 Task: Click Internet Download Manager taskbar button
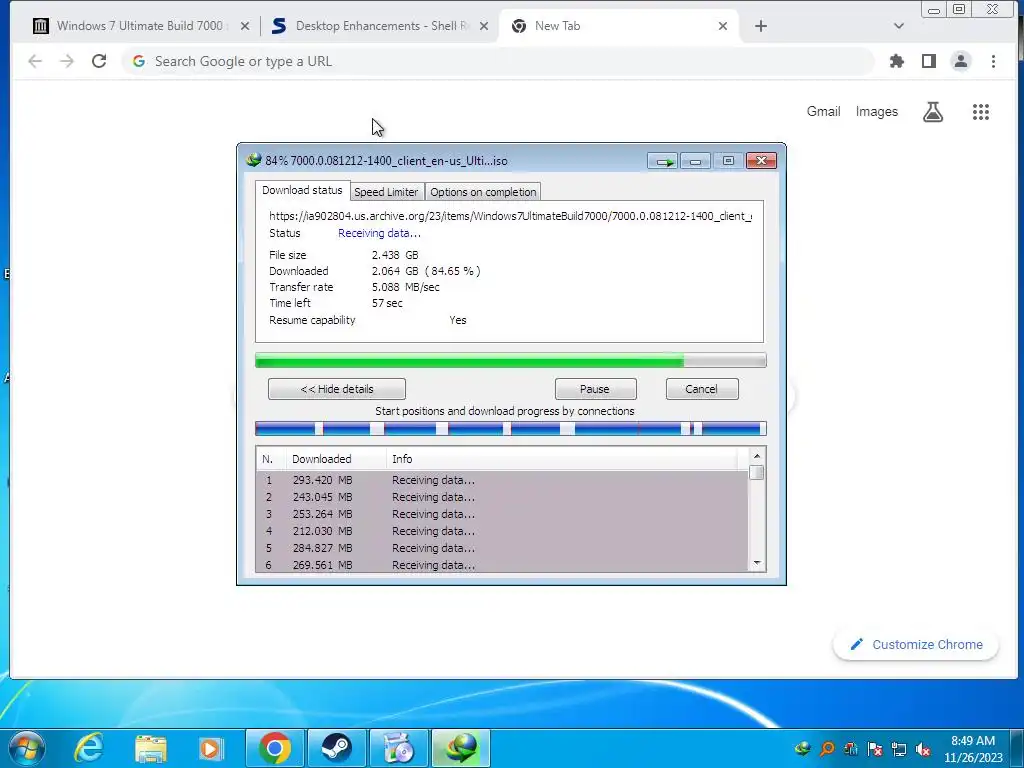(x=461, y=748)
